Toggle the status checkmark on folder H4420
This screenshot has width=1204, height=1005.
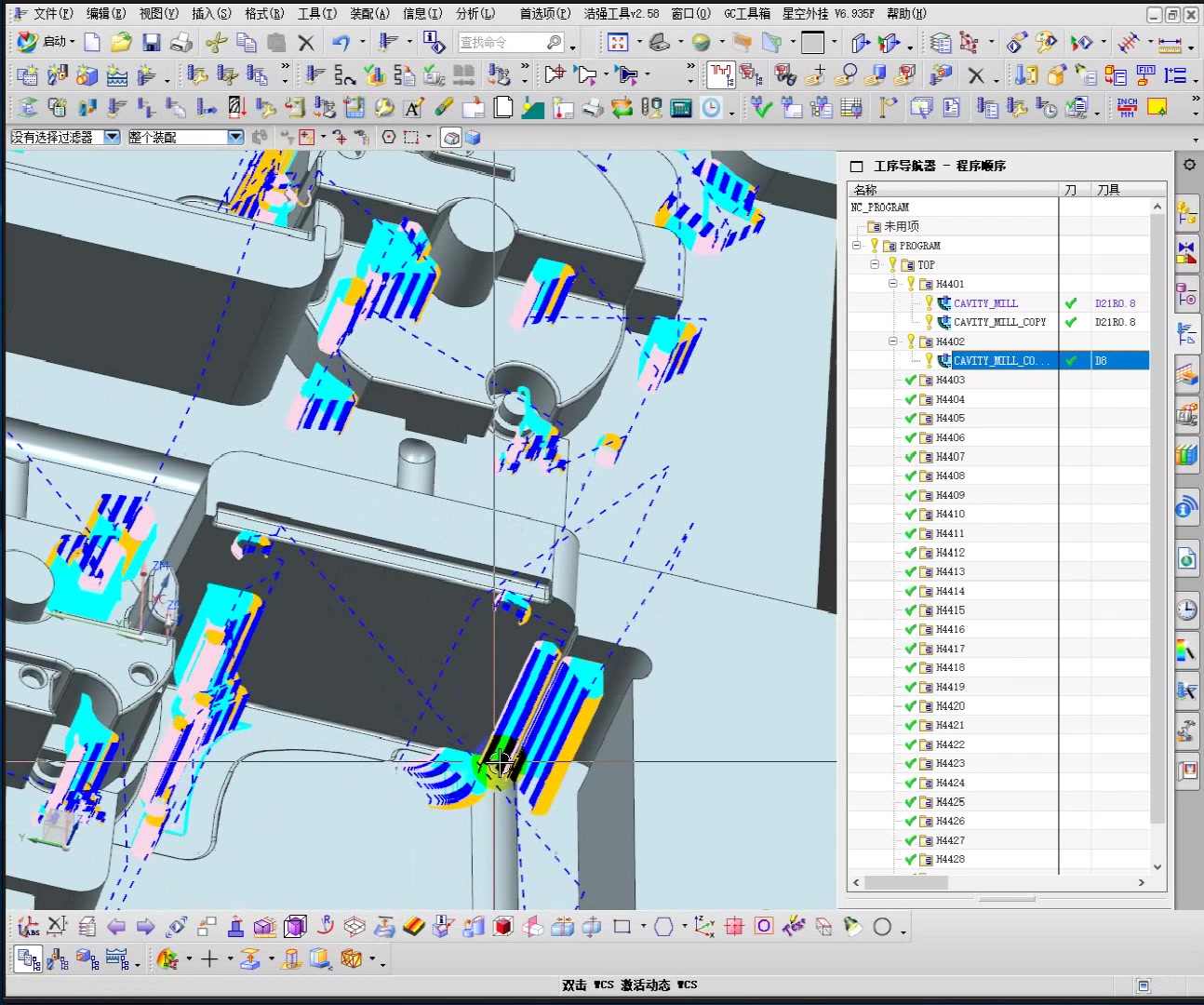[910, 706]
